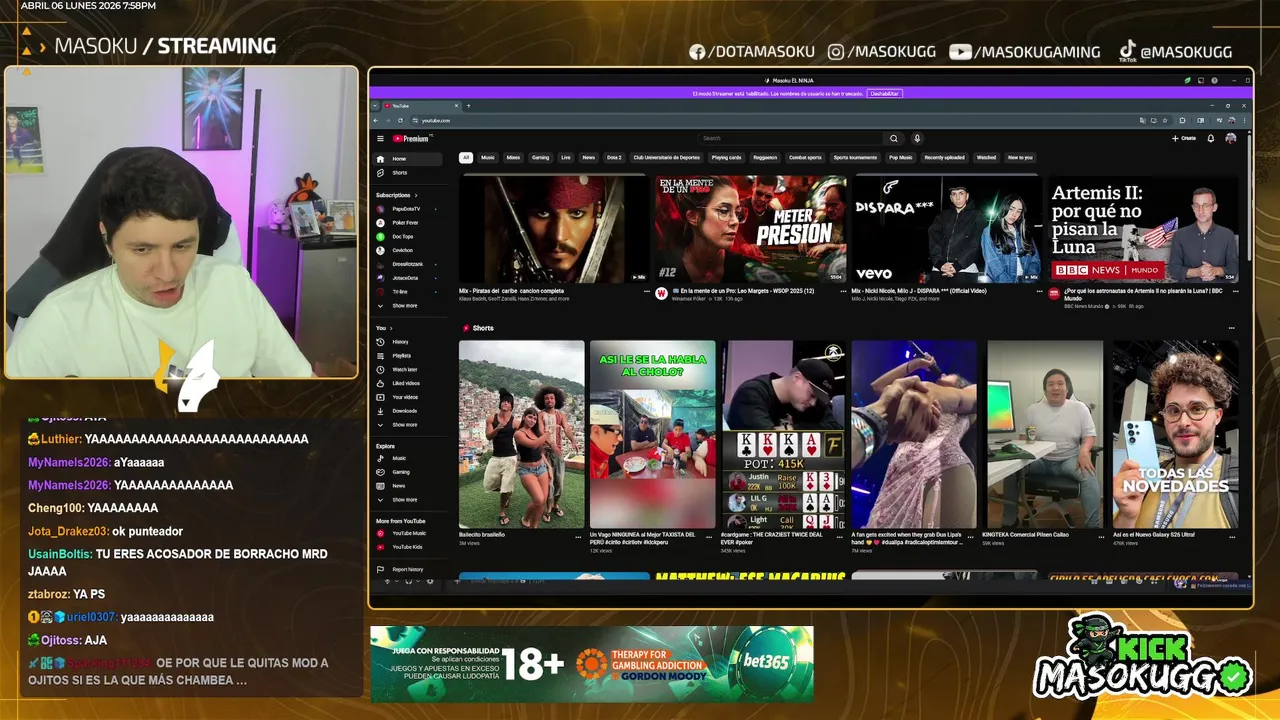Click the Instagram icon in the stream header
The width and height of the screenshot is (1280, 720).
coord(836,52)
